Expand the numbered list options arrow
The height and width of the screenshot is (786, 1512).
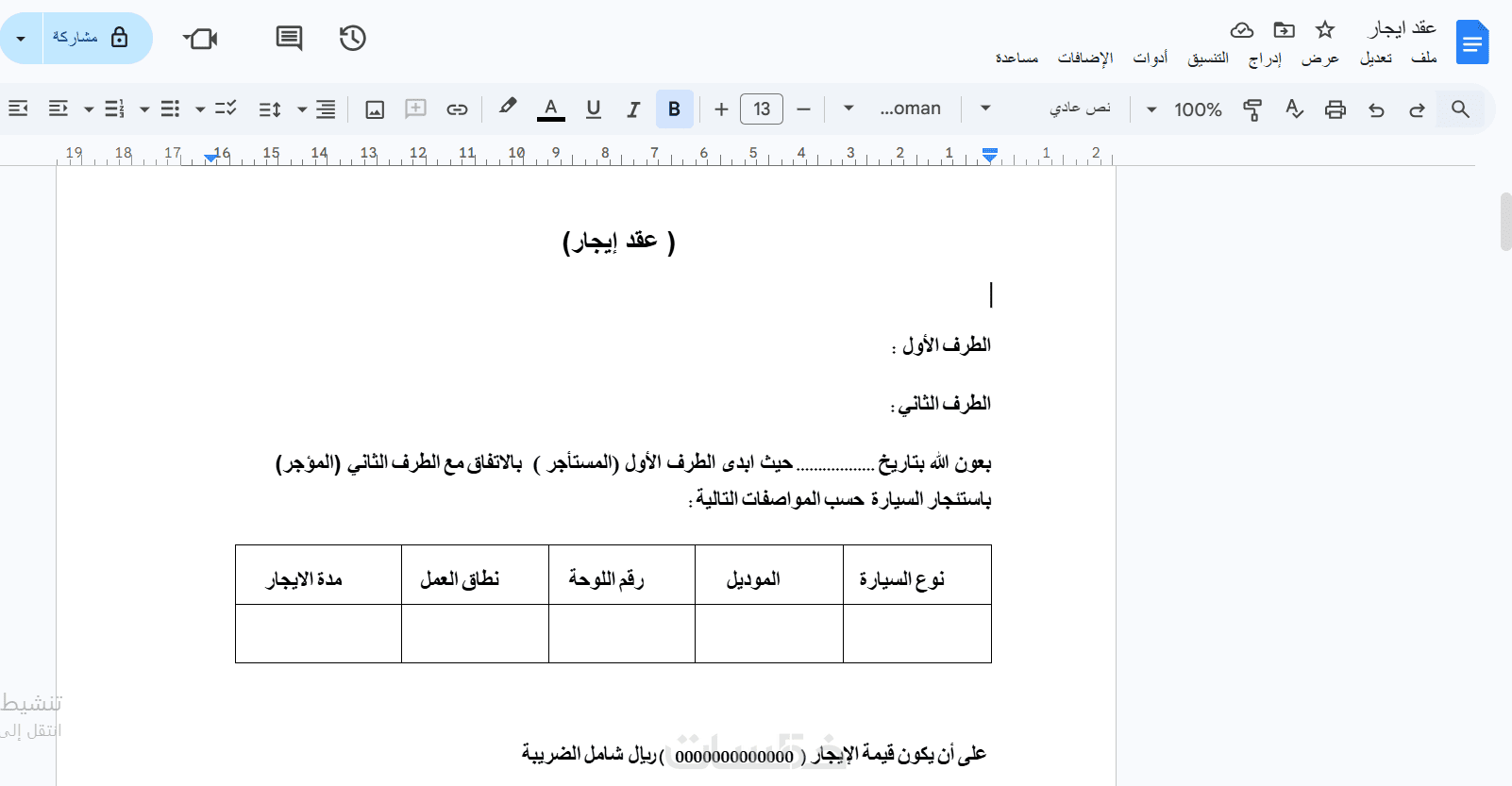[x=89, y=109]
